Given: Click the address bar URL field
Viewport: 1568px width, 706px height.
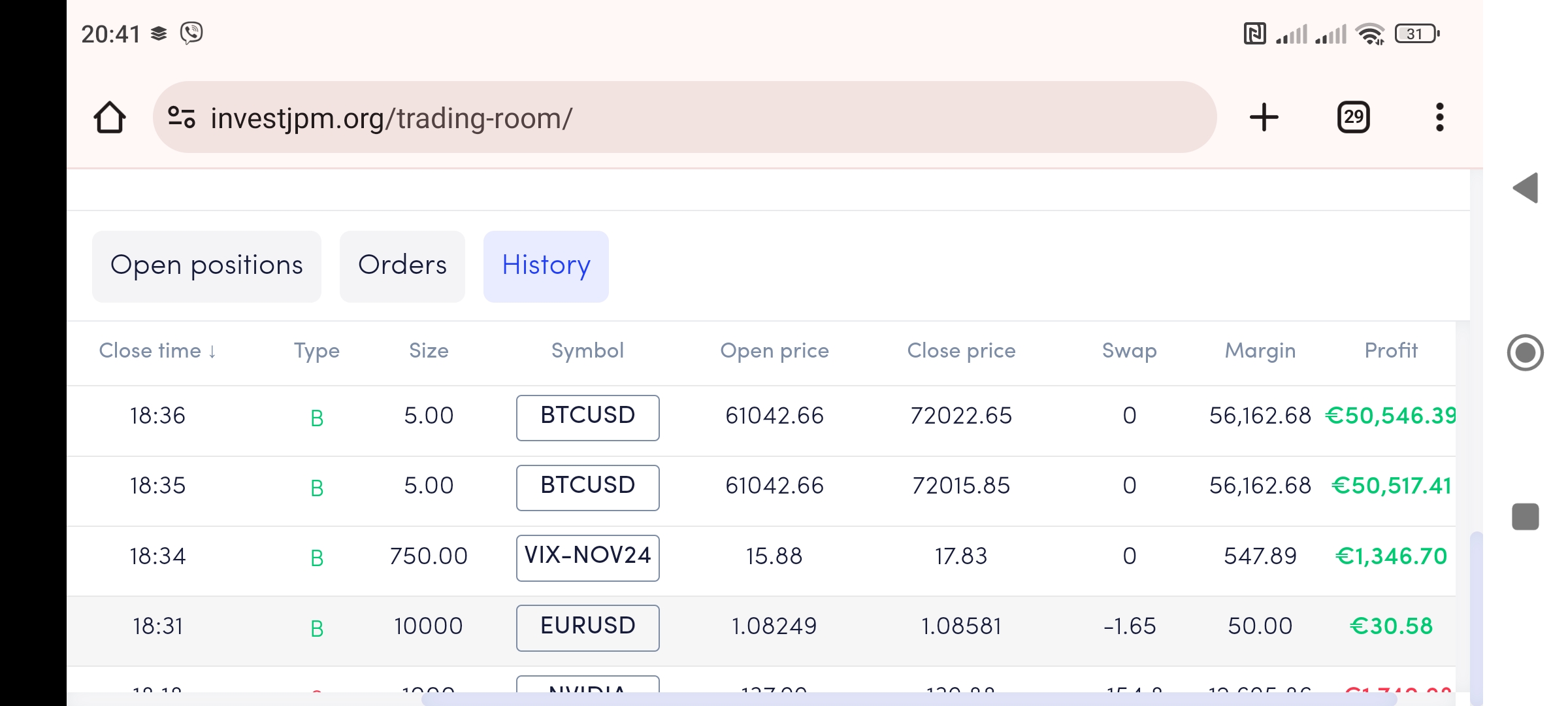Looking at the screenshot, I should coord(653,118).
